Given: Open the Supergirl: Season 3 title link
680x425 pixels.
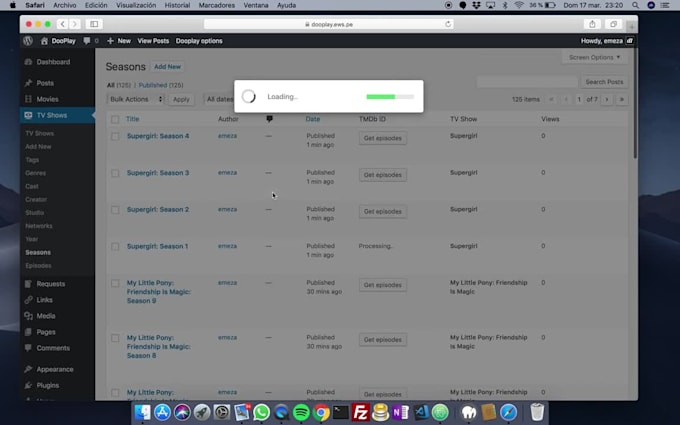Looking at the screenshot, I should tap(158, 173).
